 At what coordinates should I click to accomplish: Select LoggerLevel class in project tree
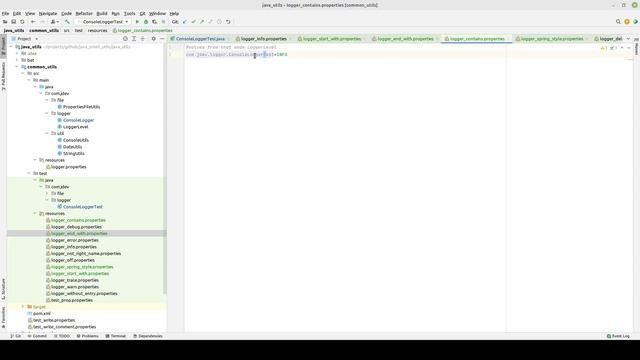coord(76,127)
